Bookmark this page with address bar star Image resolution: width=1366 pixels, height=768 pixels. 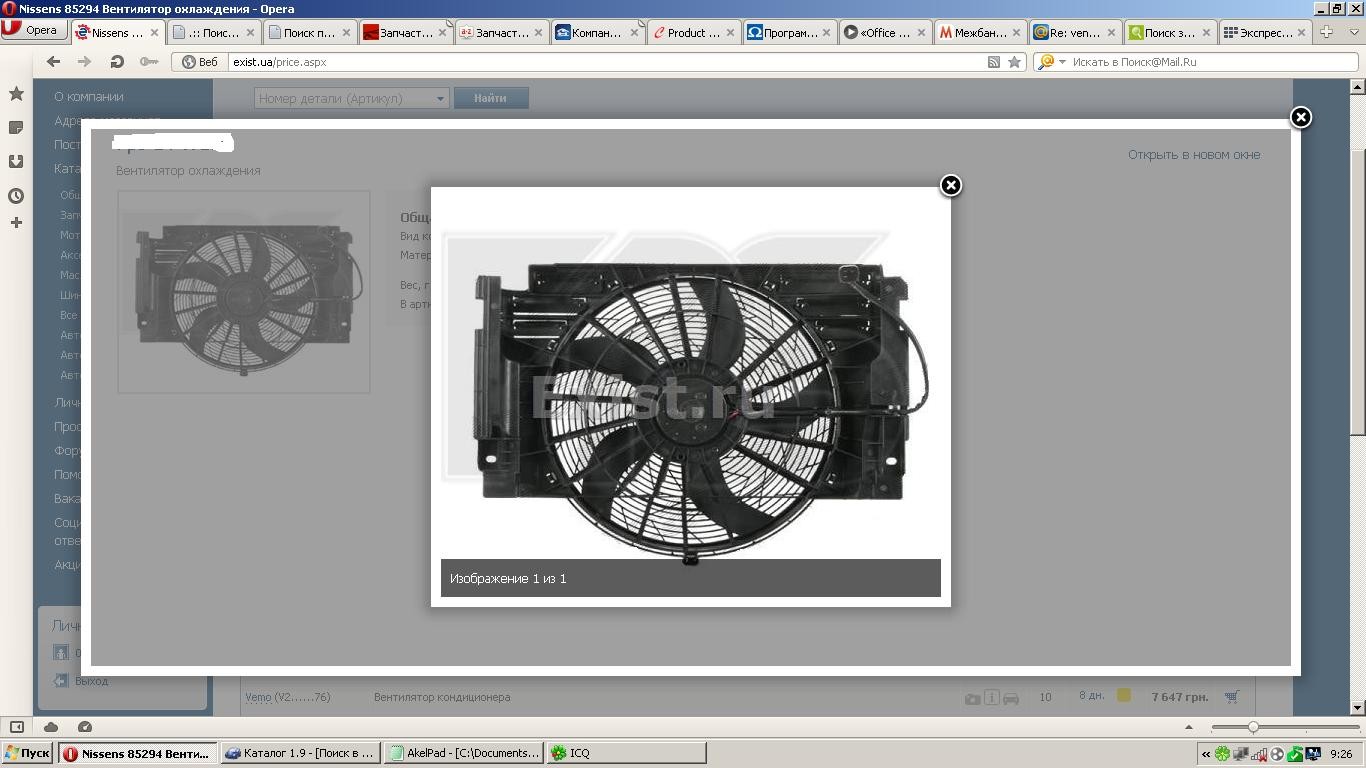1014,62
